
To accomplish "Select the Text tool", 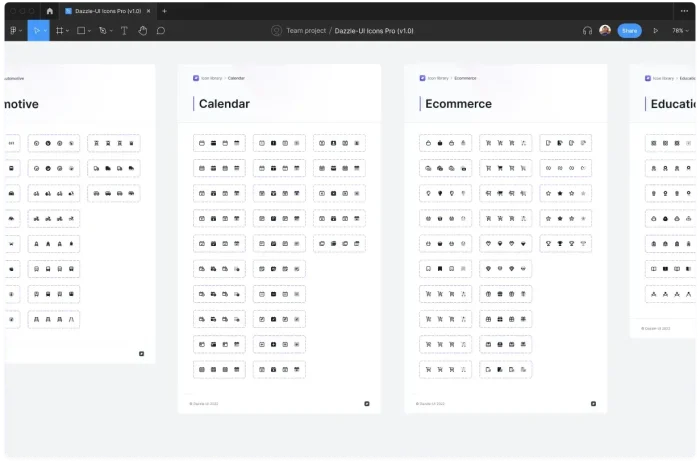I will (x=124, y=31).
